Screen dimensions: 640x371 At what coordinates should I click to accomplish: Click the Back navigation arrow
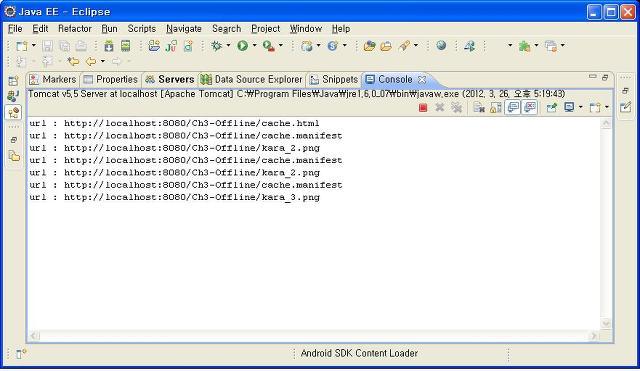pos(91,62)
